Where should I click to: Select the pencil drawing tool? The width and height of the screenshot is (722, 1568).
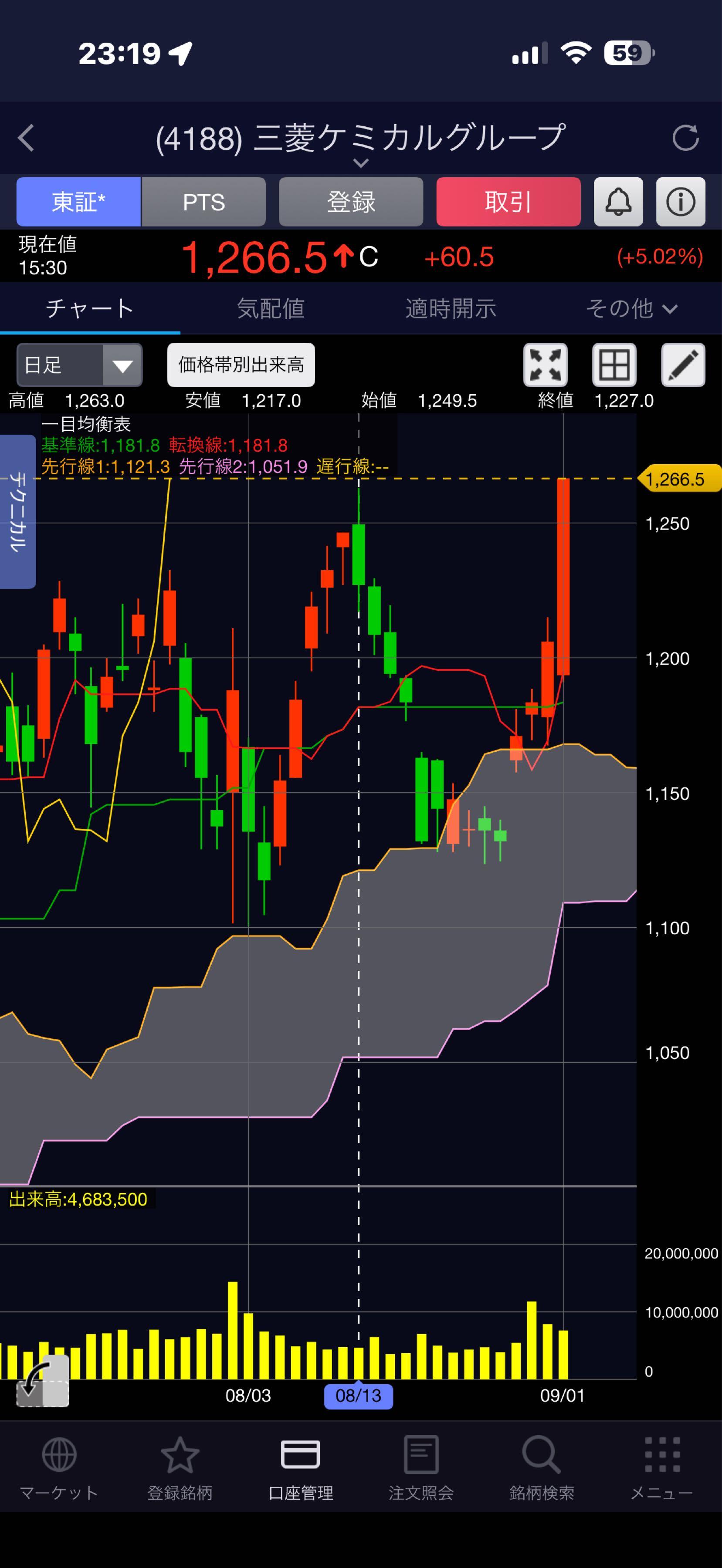(683, 365)
